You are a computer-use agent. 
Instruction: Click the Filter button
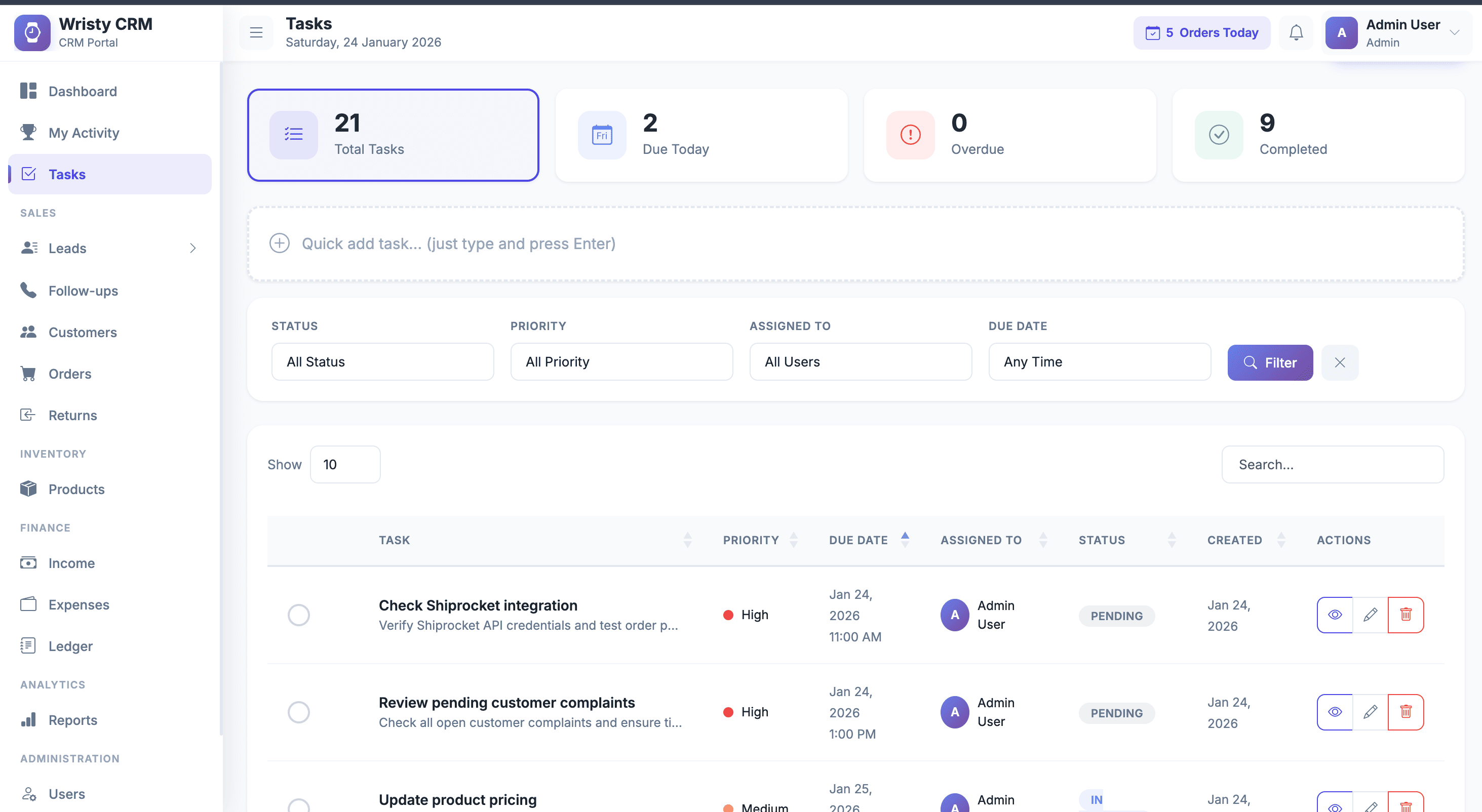tap(1270, 362)
